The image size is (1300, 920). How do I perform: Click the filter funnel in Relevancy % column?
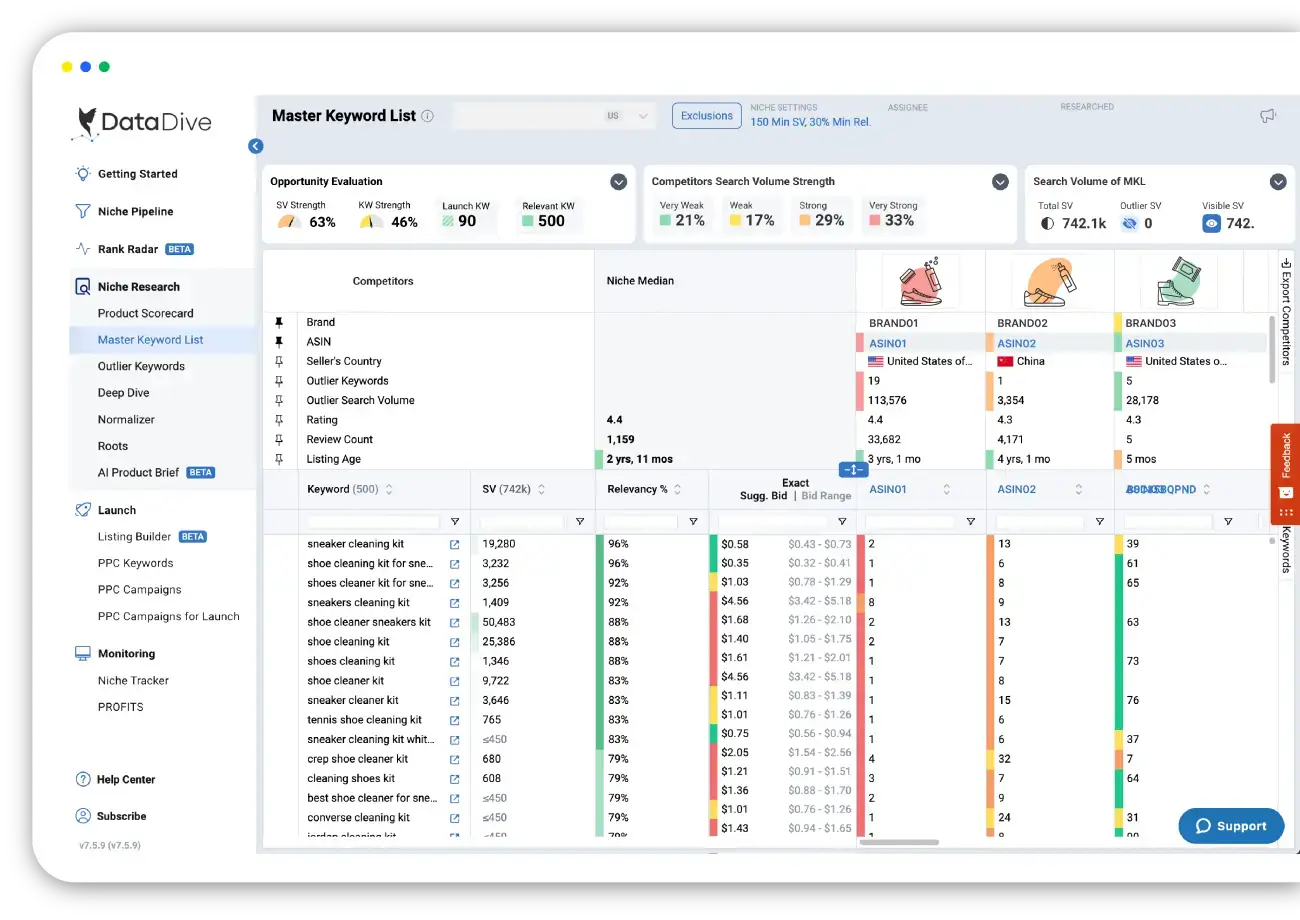point(693,521)
